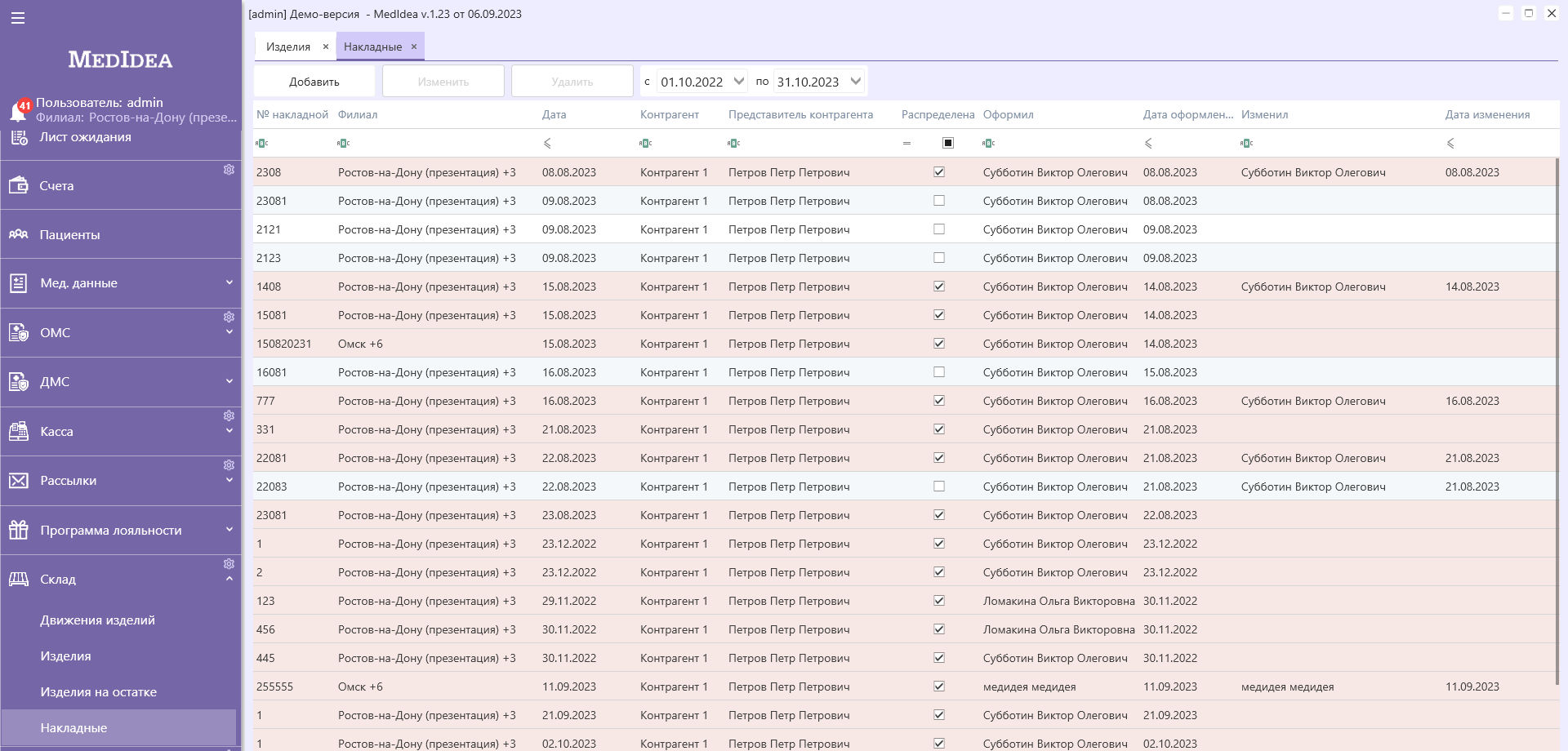
Task: Open settings gear for Рассылки section
Action: (x=229, y=464)
